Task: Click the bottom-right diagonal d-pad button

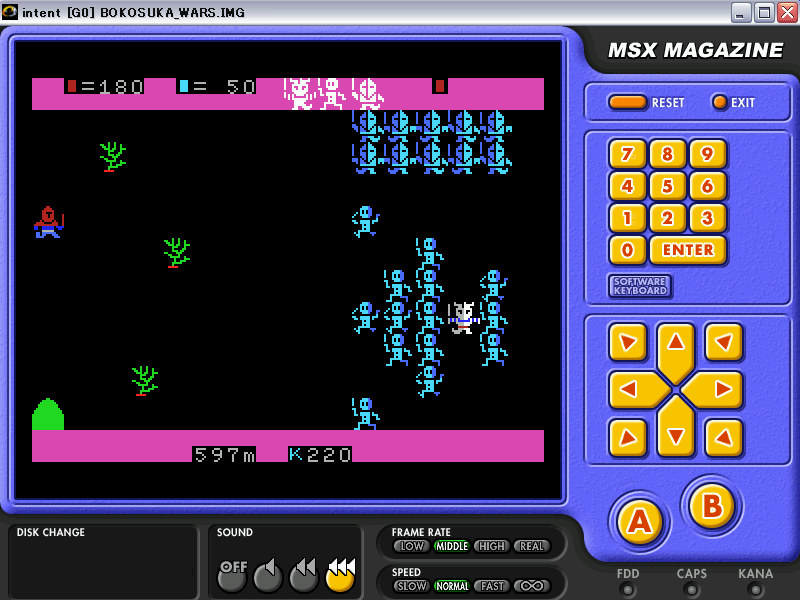Action: pos(723,437)
